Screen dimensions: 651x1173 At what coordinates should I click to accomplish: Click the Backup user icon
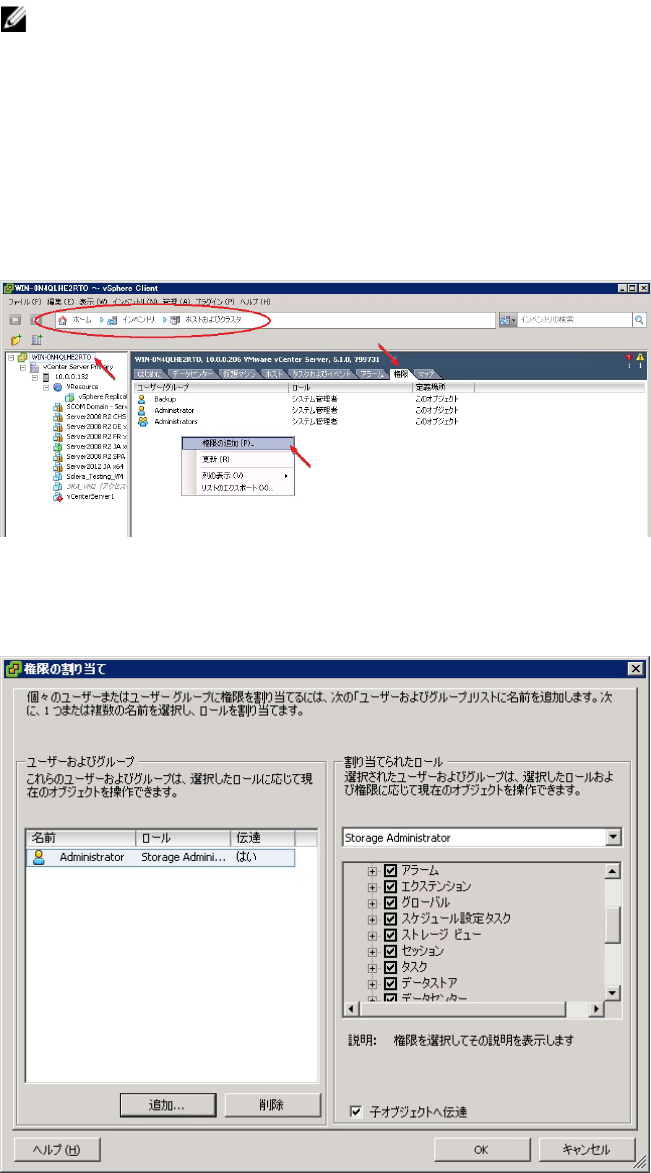141,399
